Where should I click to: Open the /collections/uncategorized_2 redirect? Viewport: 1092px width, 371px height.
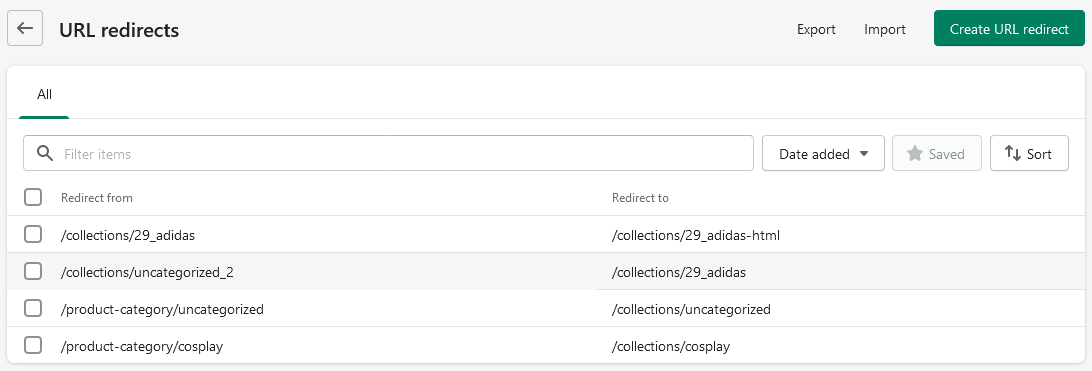coord(147,272)
